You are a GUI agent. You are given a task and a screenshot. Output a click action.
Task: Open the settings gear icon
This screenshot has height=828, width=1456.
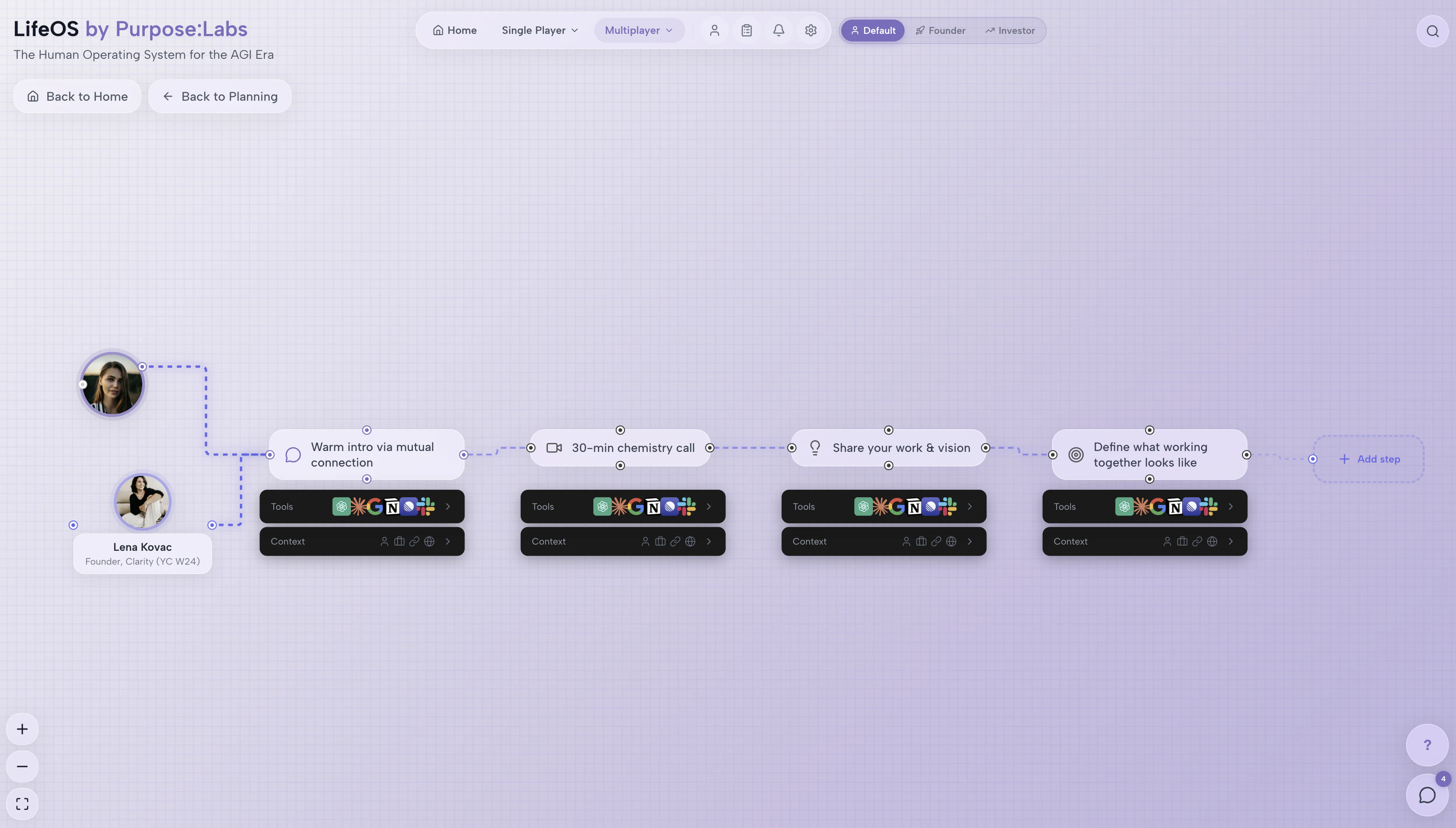pyautogui.click(x=810, y=30)
